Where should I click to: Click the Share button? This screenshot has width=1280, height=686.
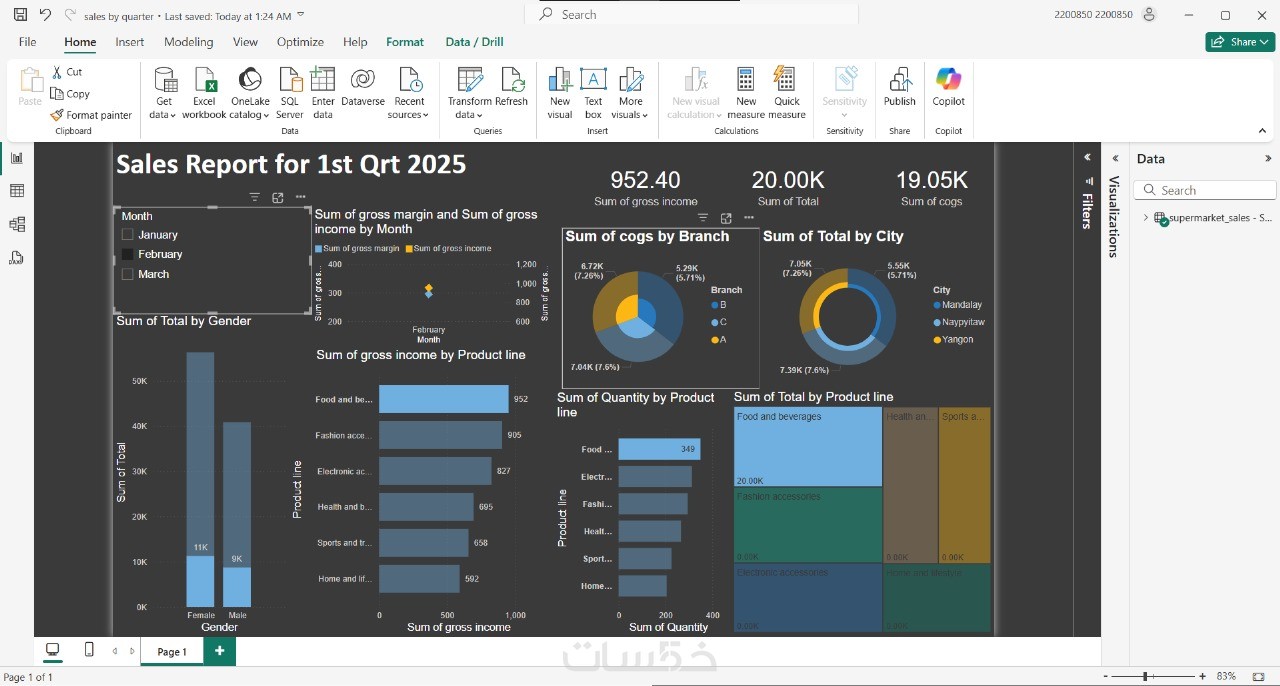tap(1240, 42)
